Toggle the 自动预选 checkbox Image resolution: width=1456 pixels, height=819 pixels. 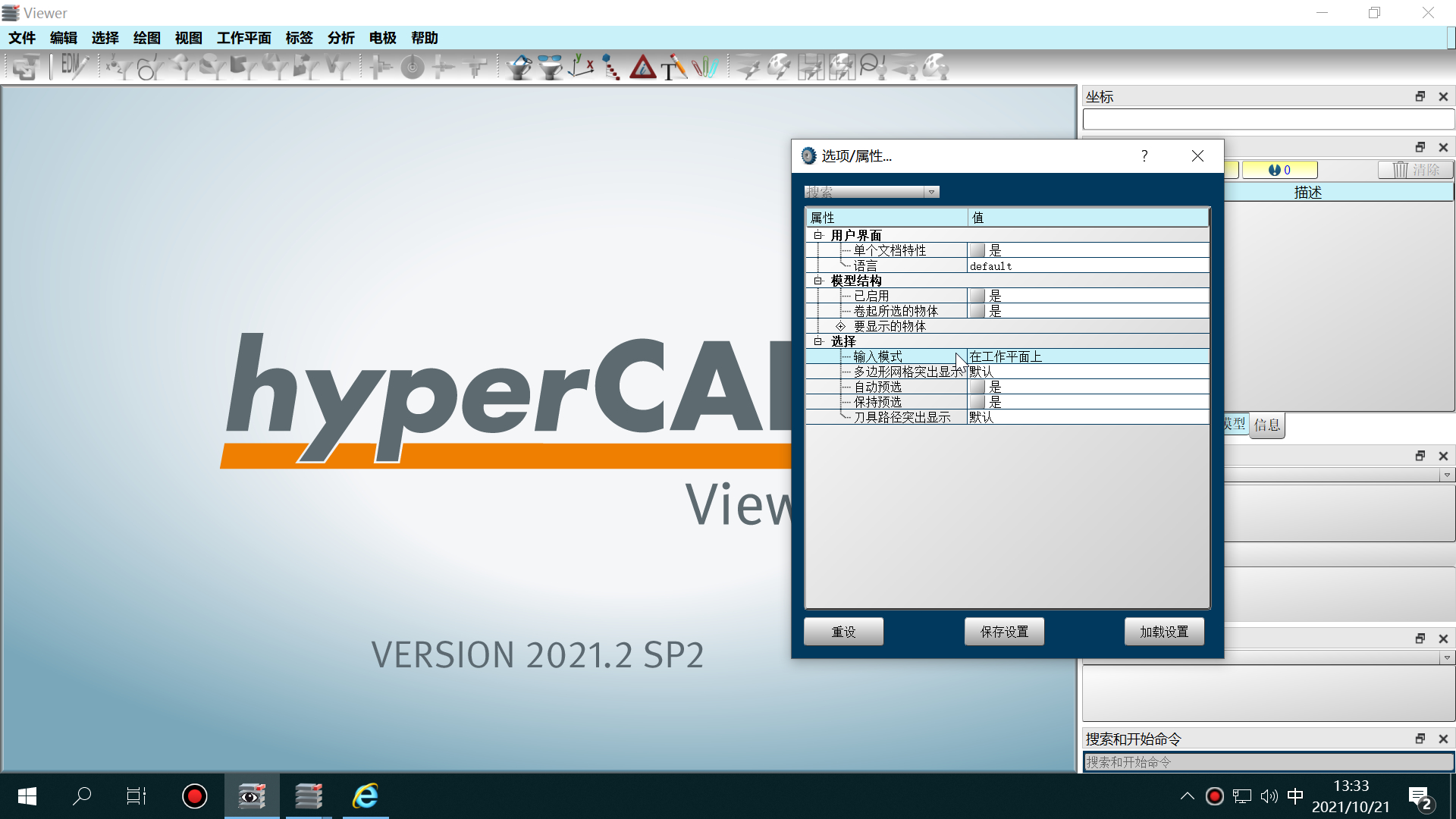(977, 387)
